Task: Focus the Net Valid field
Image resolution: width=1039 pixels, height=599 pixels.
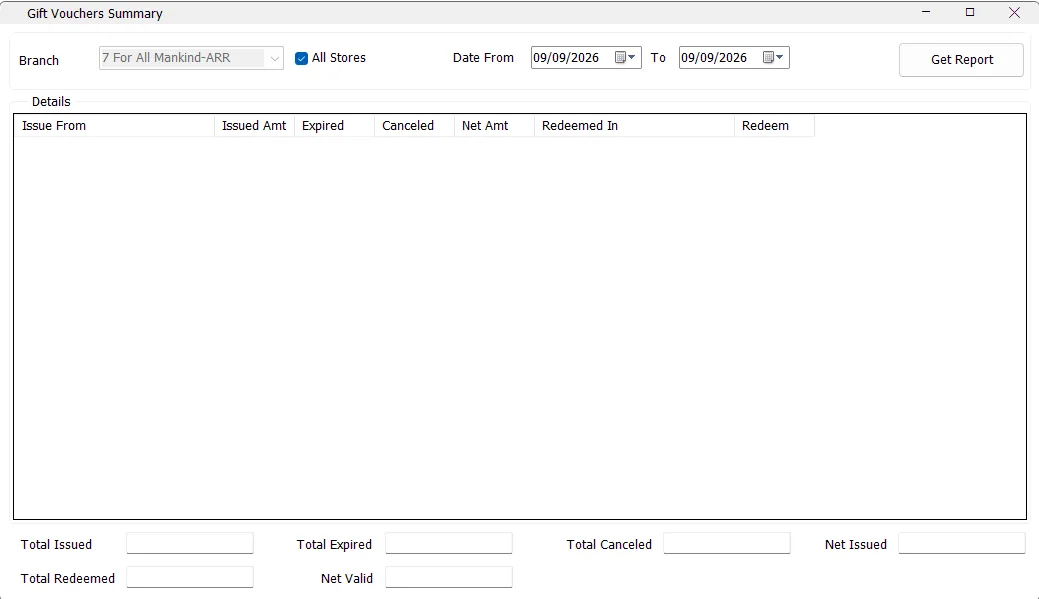Action: (449, 577)
